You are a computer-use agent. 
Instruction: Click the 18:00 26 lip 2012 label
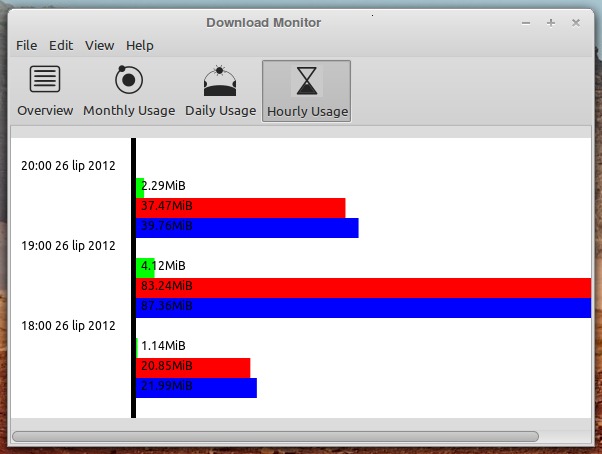[68, 326]
